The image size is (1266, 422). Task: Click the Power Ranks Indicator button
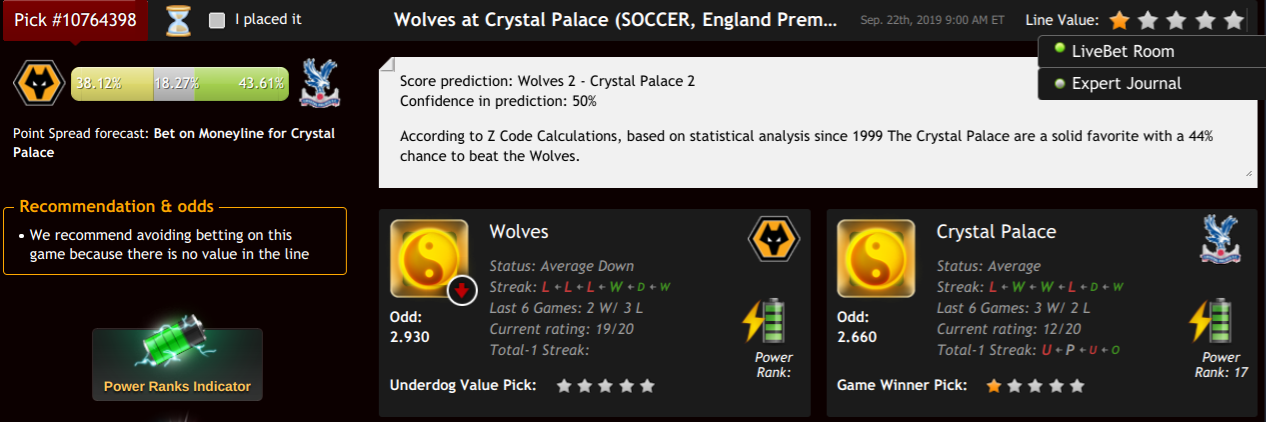(x=177, y=364)
